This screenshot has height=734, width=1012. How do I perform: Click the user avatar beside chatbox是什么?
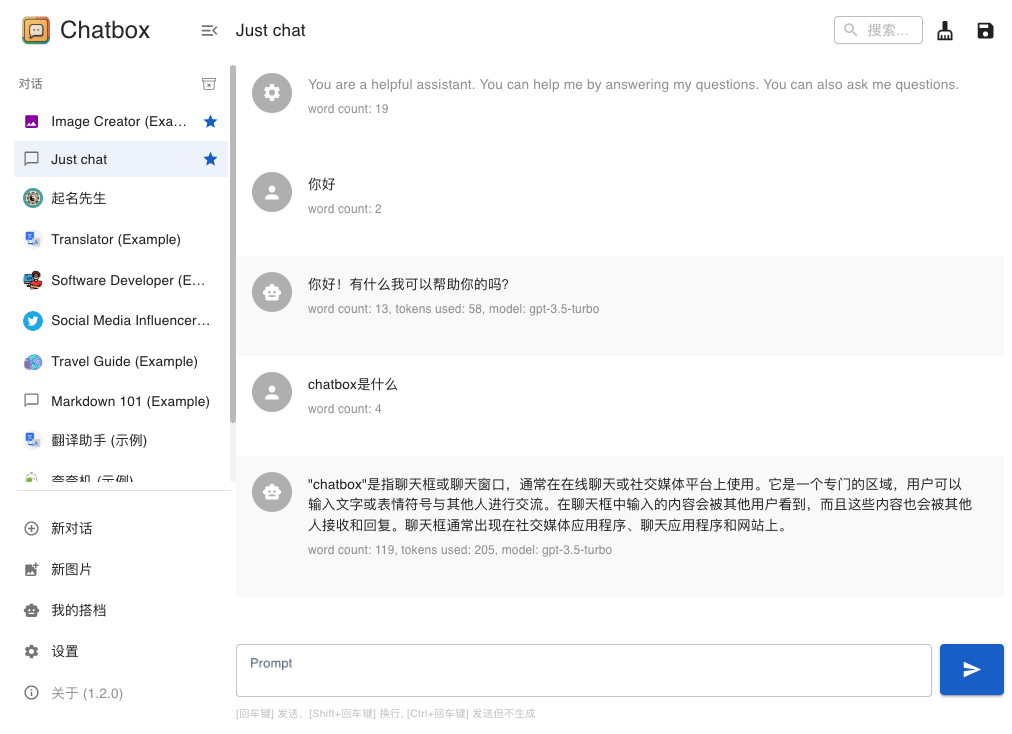(x=272, y=392)
